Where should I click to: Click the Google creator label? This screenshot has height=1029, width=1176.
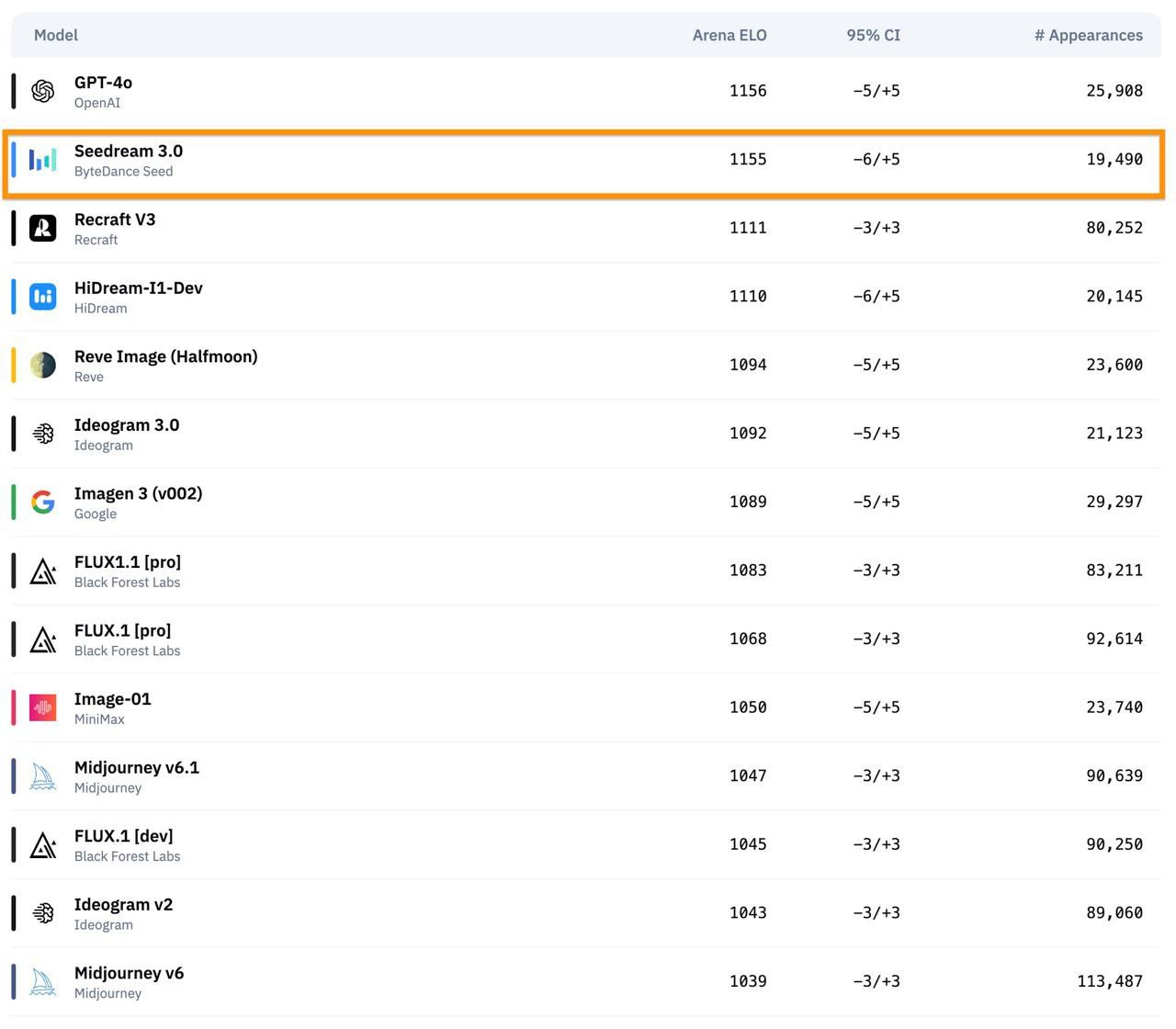96,514
